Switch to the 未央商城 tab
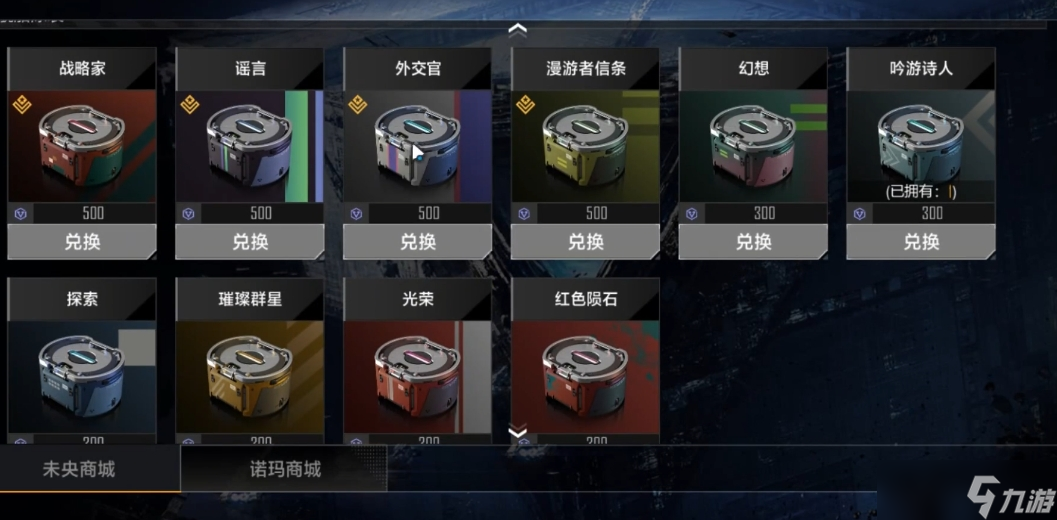This screenshot has height=520, width=1057. pyautogui.click(x=79, y=469)
